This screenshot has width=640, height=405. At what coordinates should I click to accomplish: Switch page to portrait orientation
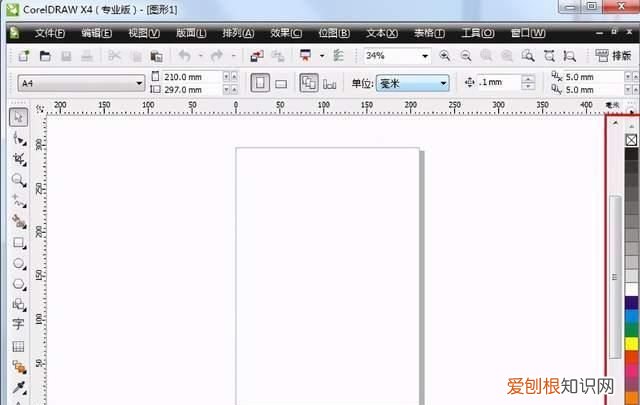(x=259, y=83)
